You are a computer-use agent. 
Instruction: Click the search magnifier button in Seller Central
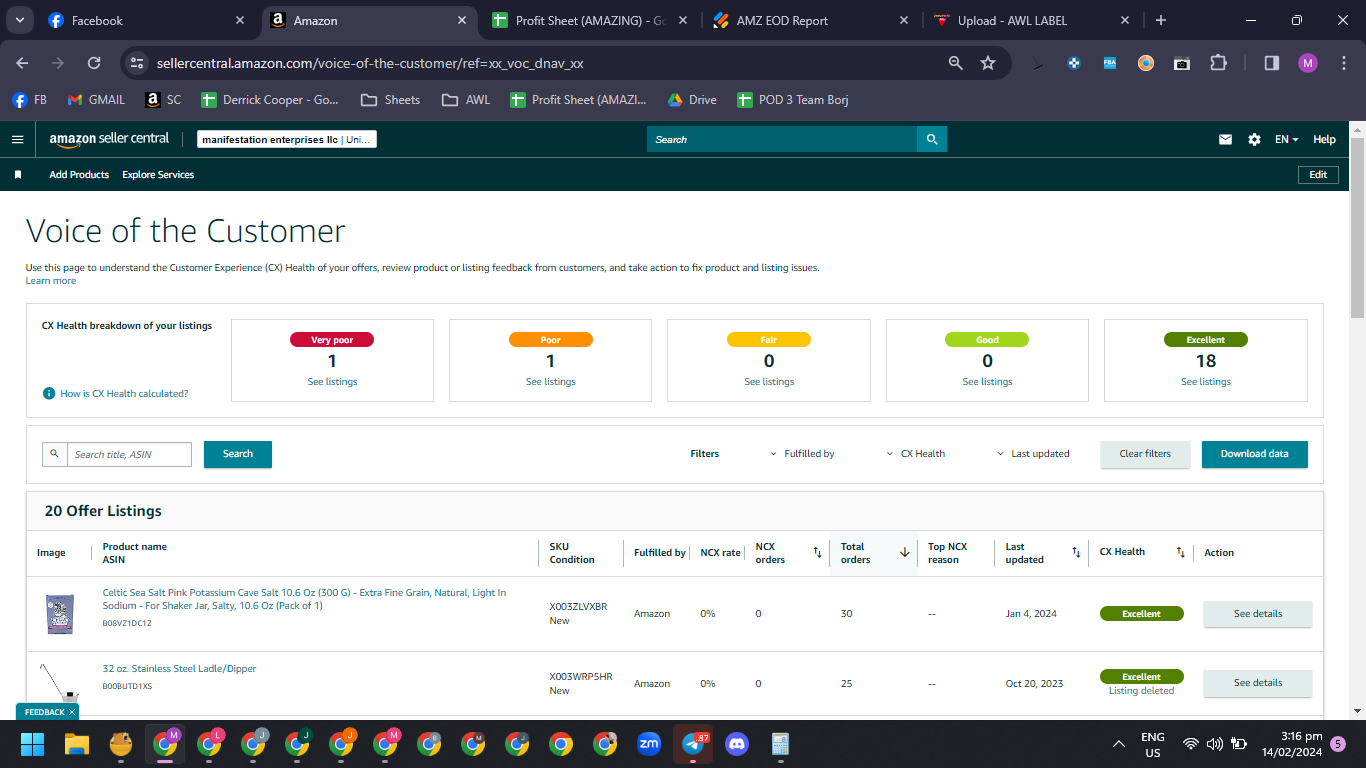[x=932, y=139]
